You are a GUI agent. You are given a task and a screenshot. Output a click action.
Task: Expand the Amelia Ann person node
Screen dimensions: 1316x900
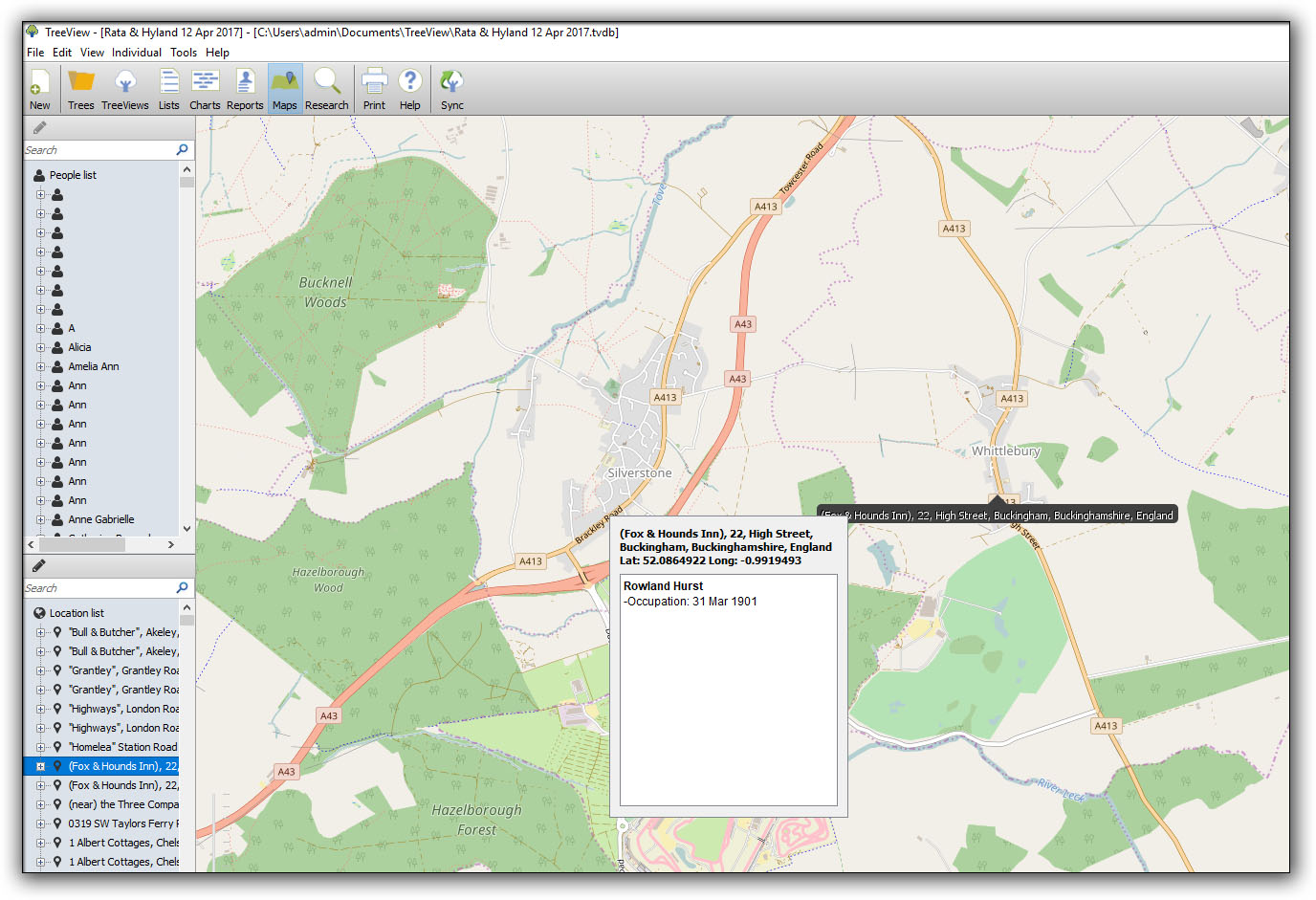click(41, 366)
